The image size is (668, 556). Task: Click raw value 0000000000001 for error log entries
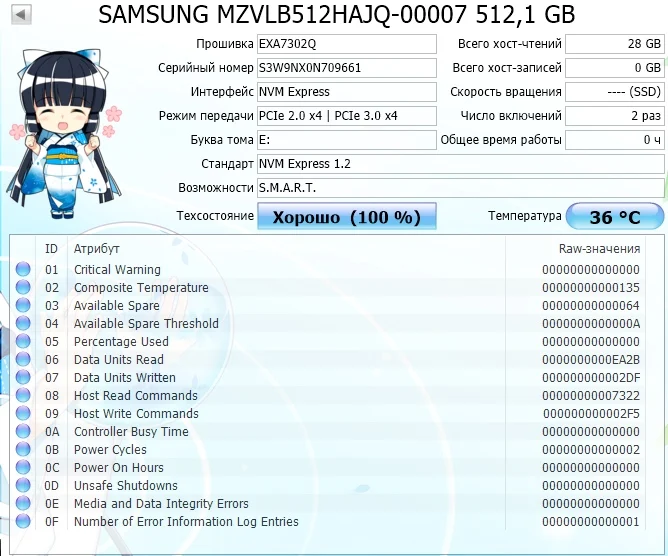[590, 521]
